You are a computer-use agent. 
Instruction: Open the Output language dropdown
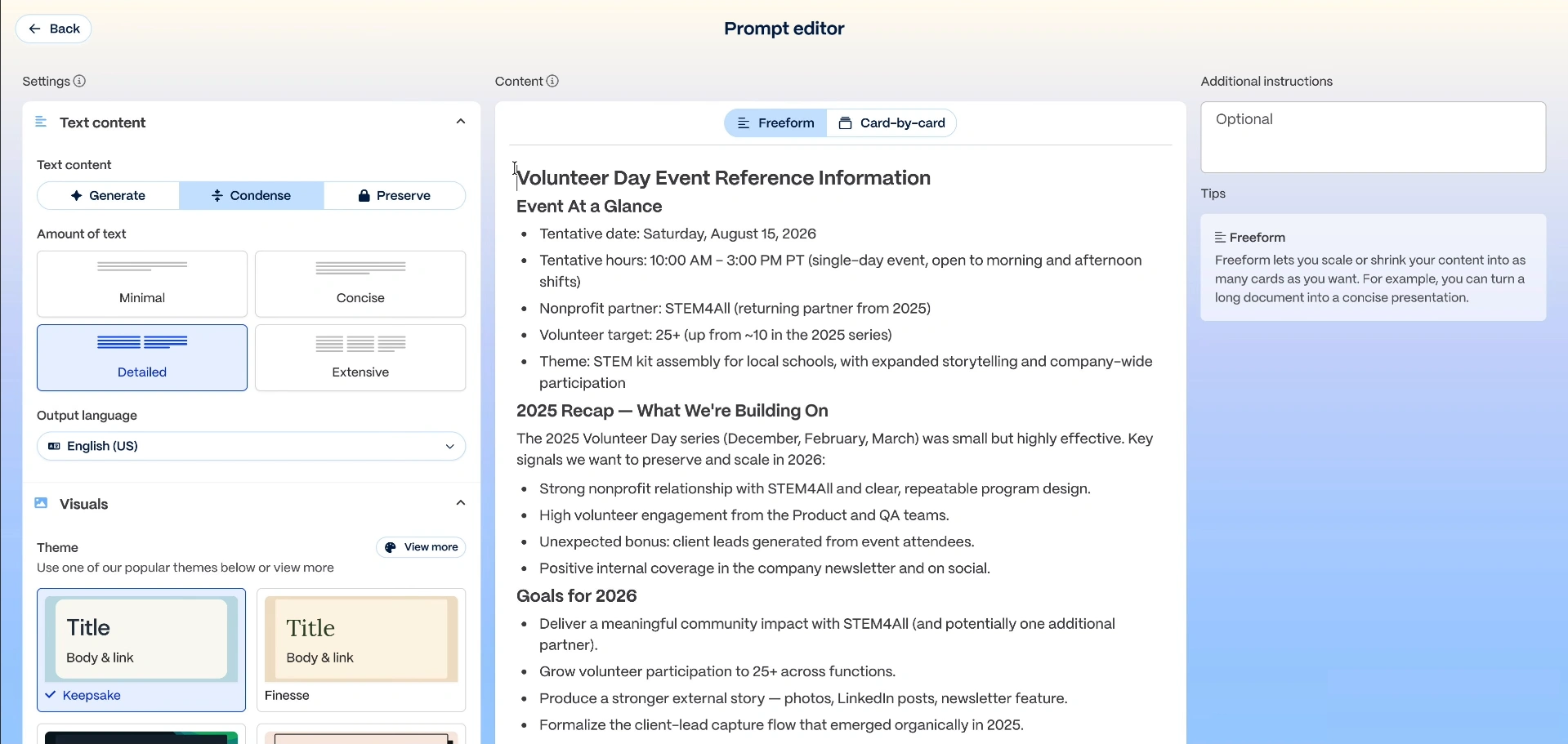pyautogui.click(x=252, y=446)
